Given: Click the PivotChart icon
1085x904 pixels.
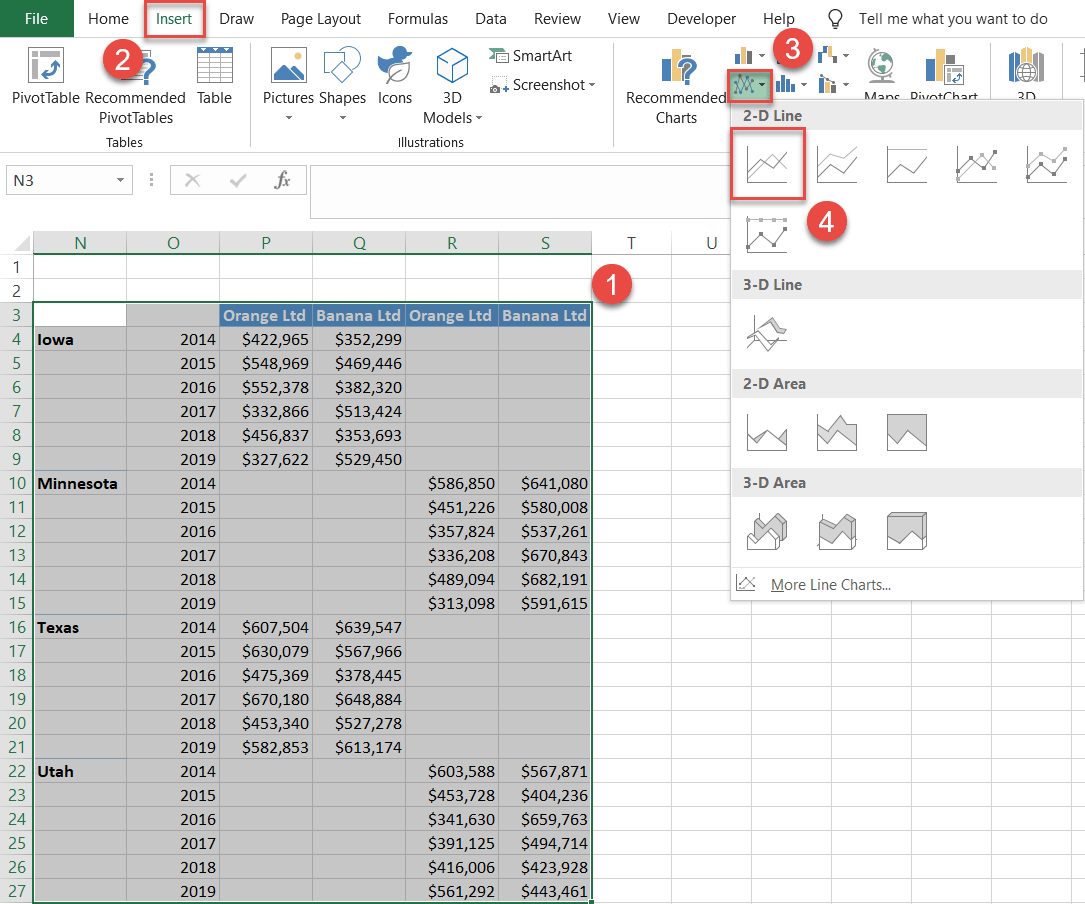Looking at the screenshot, I should point(945,66).
